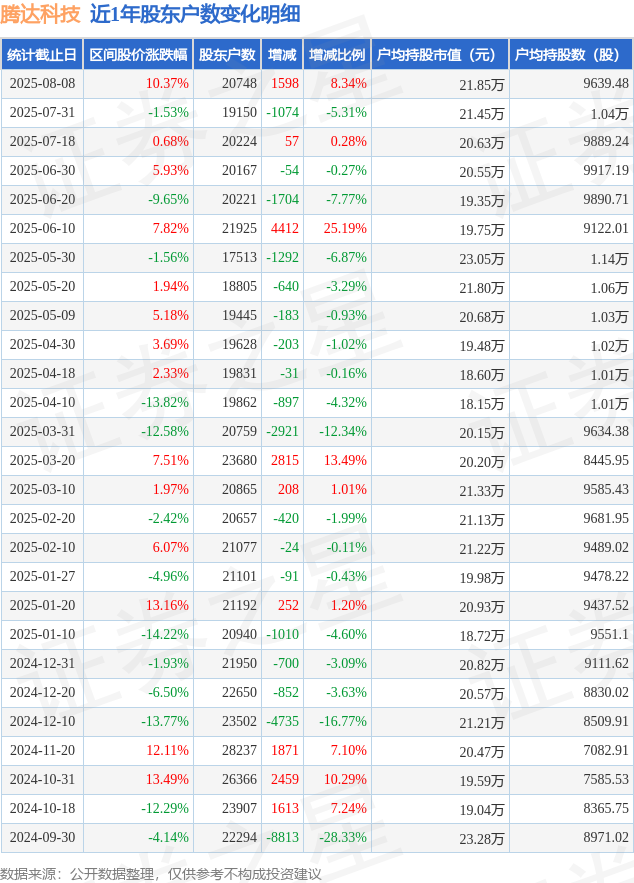Select the 户均持股市值（元）header
Viewport: 634px width, 883px height.
(440, 55)
